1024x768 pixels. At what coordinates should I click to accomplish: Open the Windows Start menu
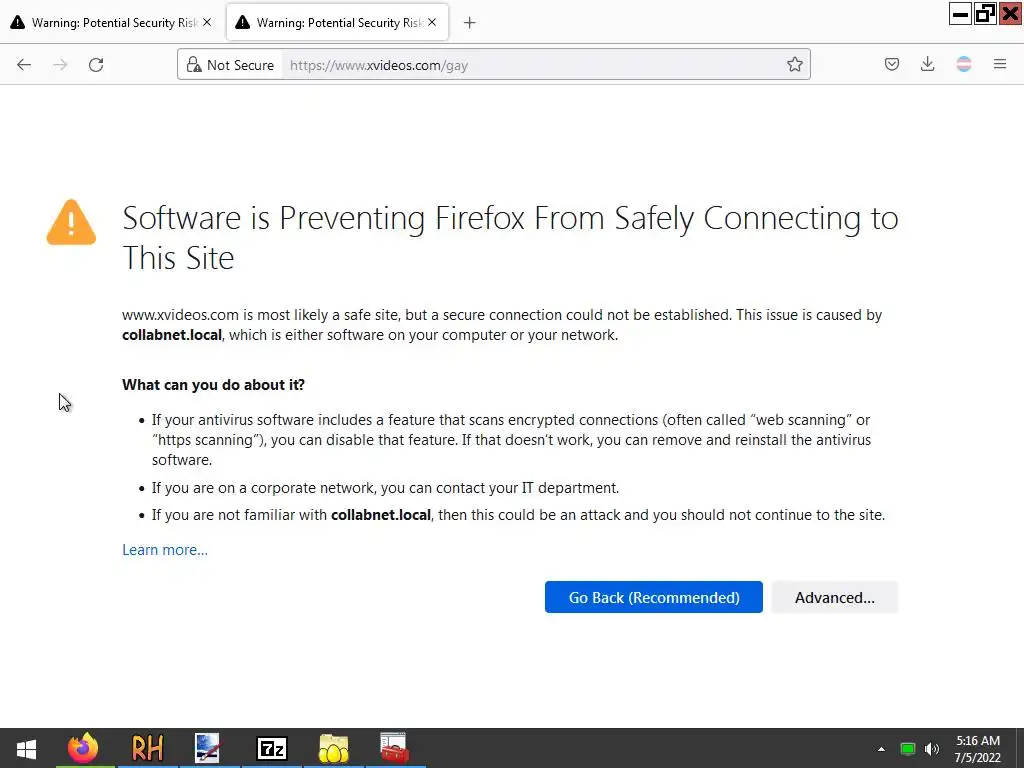tap(26, 748)
